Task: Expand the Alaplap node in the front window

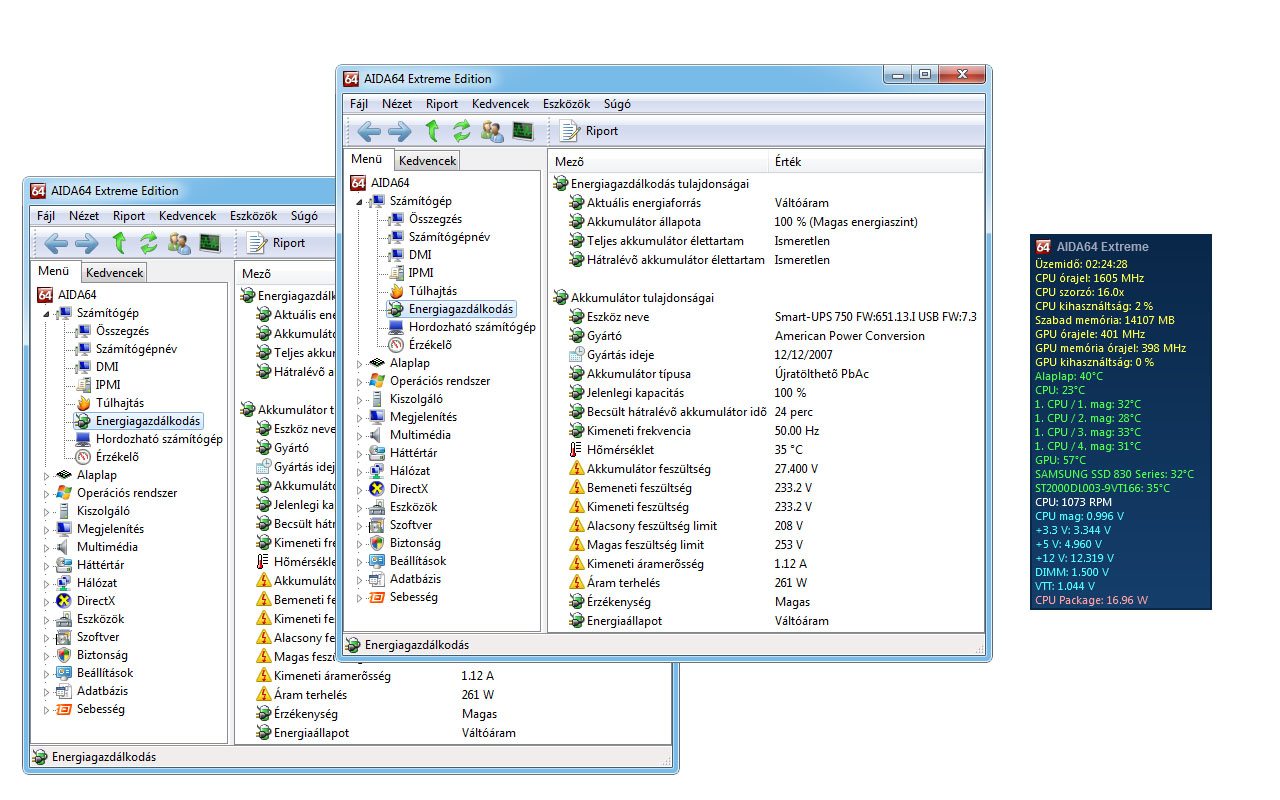Action: click(361, 363)
